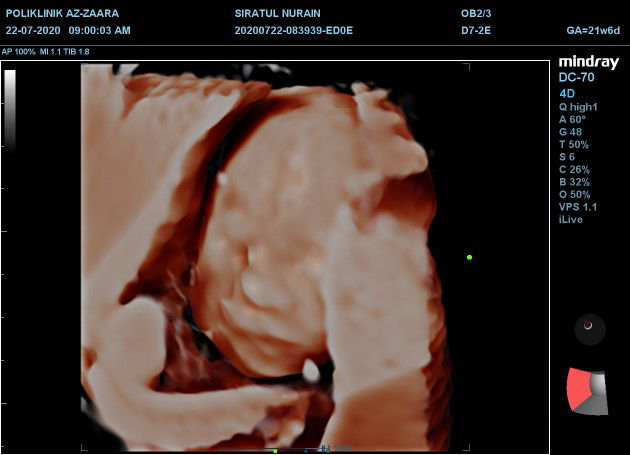This screenshot has width=630, height=455.
Task: Click the mindray logo
Action: point(587,63)
